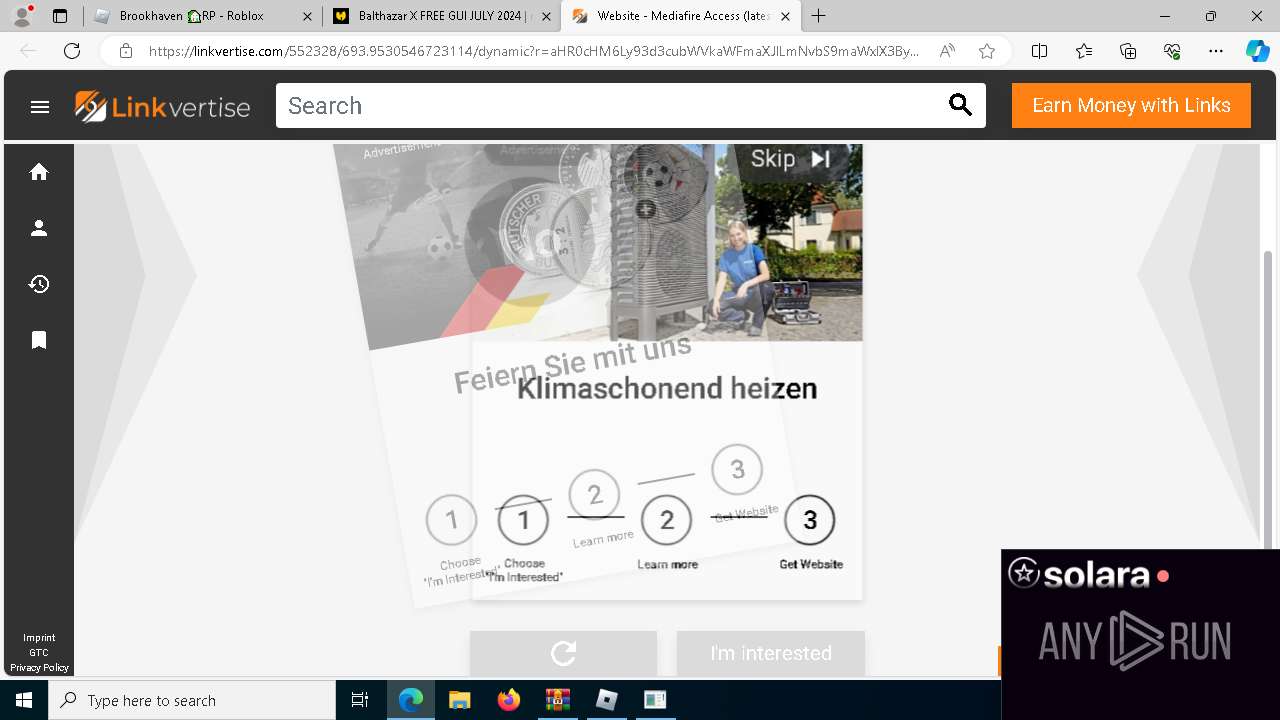This screenshot has height=720, width=1280.
Task: Open the Privacy Policy link
Action: (39, 668)
